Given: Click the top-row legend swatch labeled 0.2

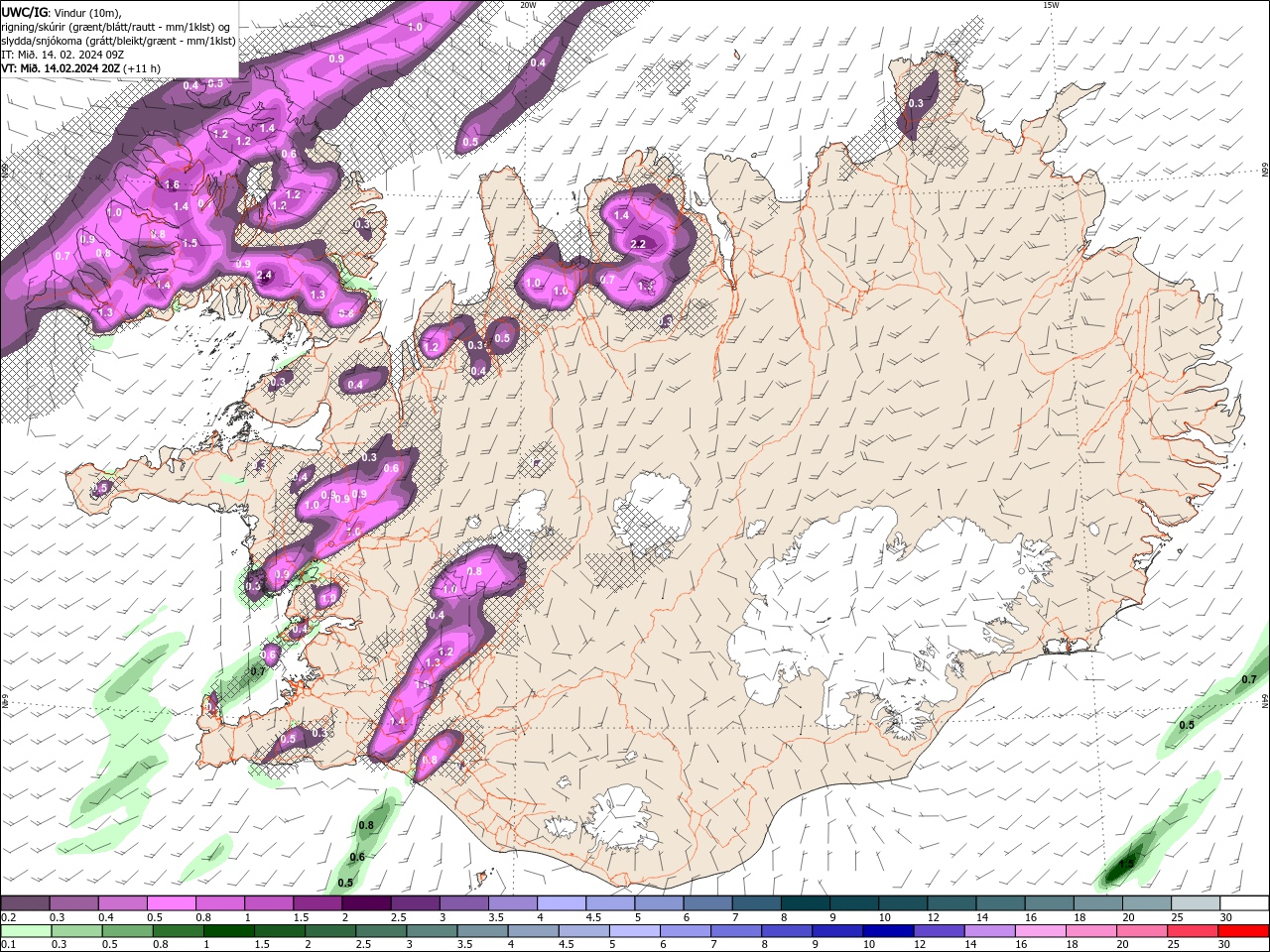Looking at the screenshot, I should pos(25,903).
